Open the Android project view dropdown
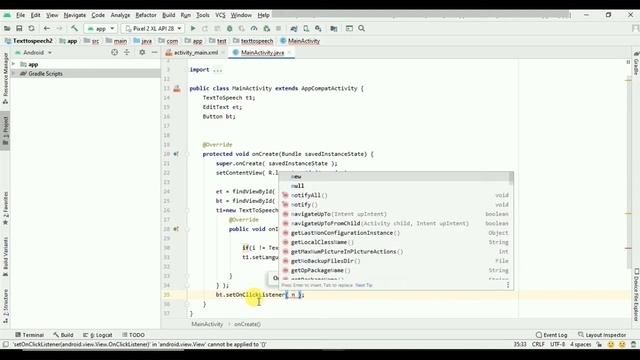Viewport: 640px width, 360px height. point(33,53)
